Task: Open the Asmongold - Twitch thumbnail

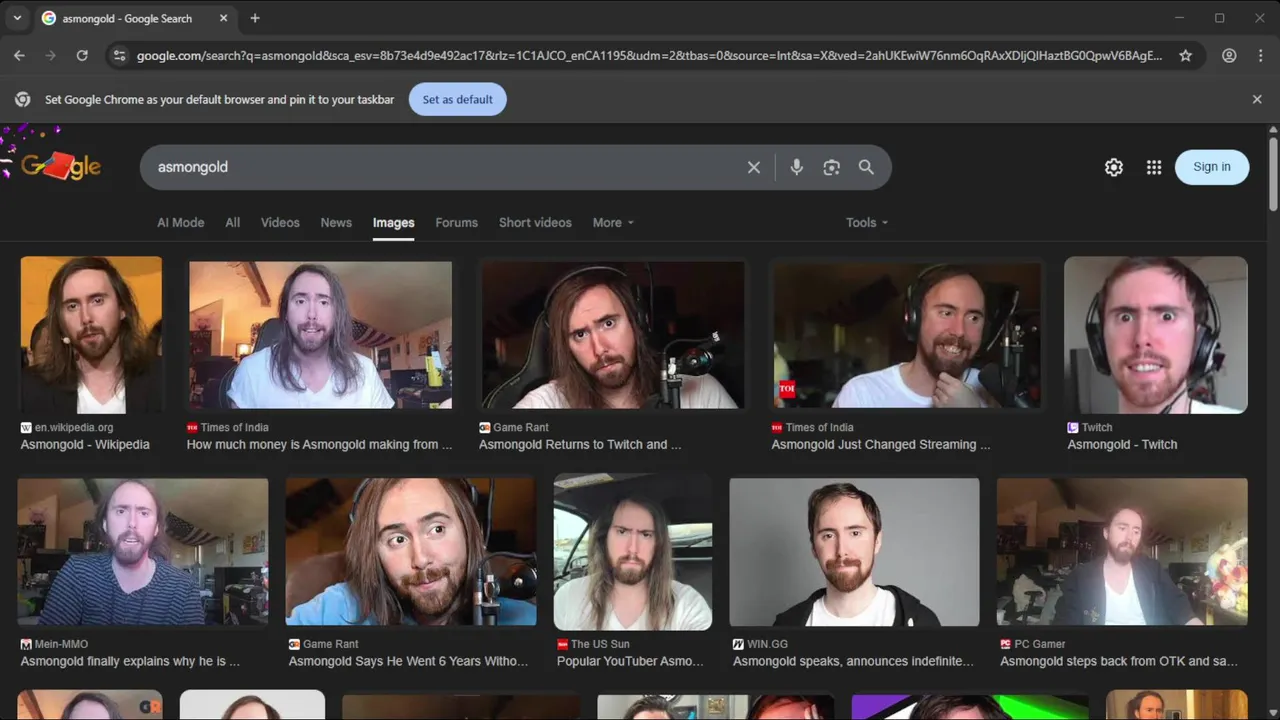Action: (x=1156, y=335)
